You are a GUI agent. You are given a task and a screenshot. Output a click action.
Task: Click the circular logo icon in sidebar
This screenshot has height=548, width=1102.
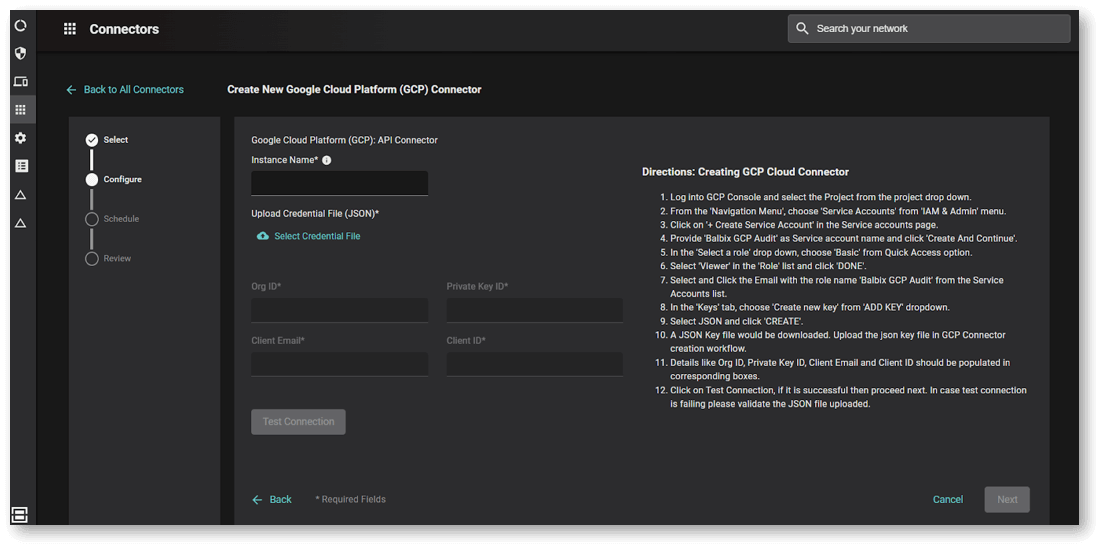(x=20, y=26)
